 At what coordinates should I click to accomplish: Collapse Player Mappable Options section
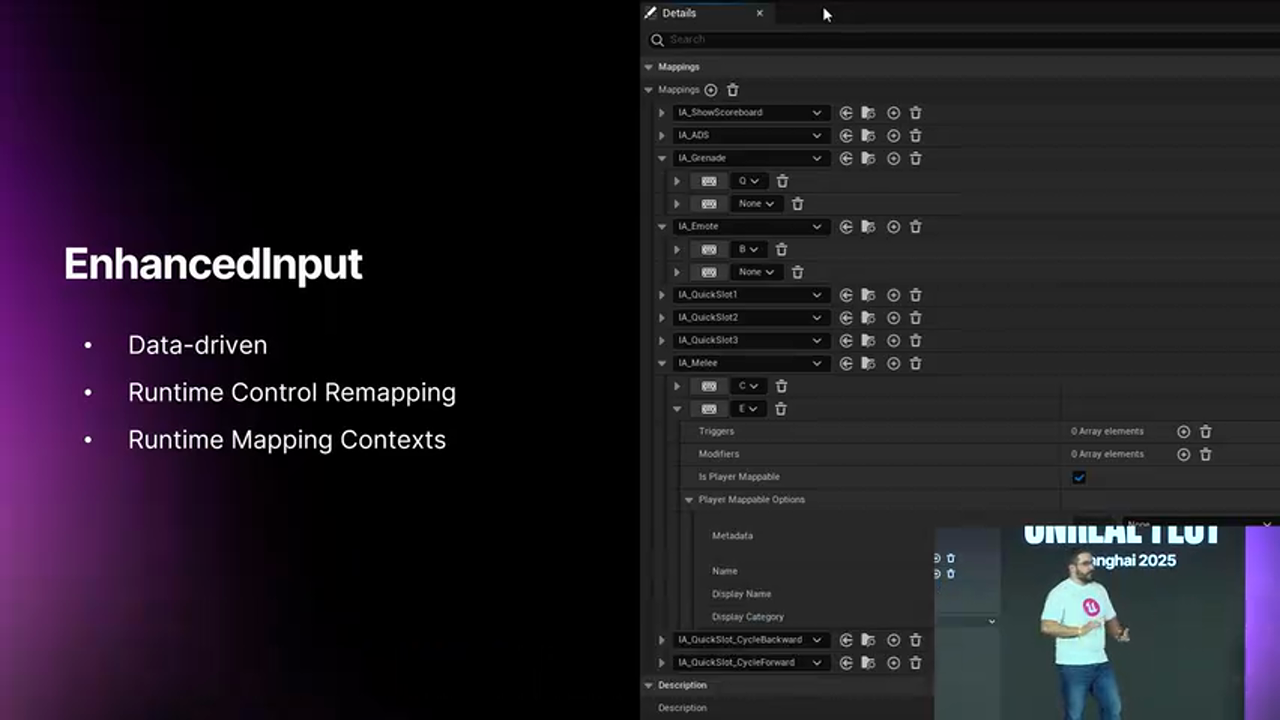point(689,500)
